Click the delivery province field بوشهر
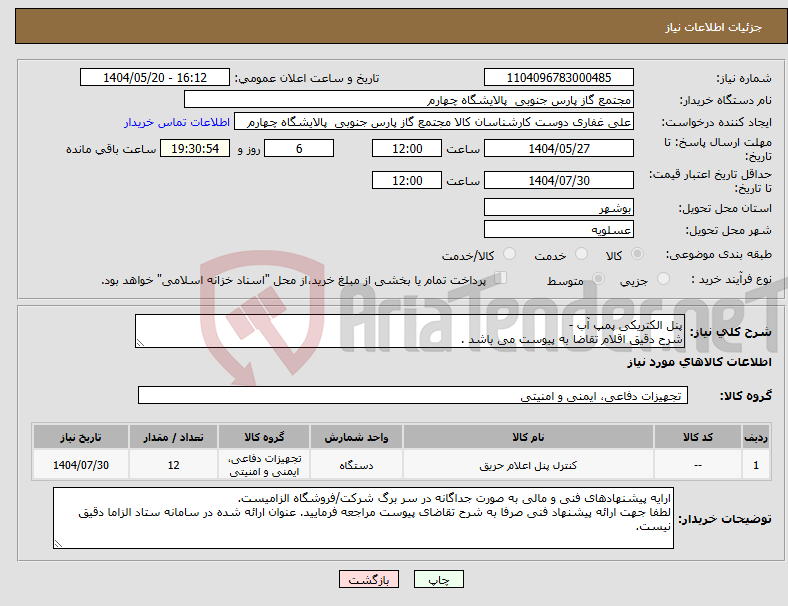Image resolution: width=788 pixels, height=606 pixels. pyautogui.click(x=558, y=207)
